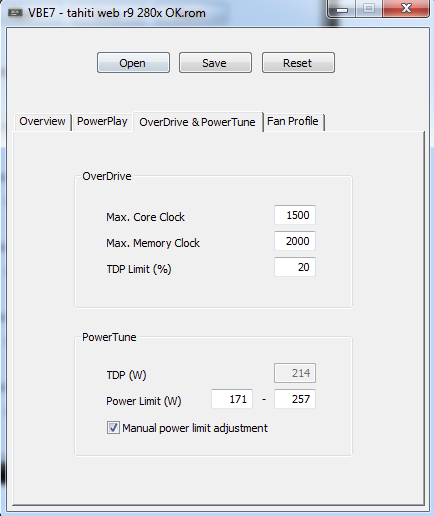Click the Power Limit (W) label

point(144,401)
